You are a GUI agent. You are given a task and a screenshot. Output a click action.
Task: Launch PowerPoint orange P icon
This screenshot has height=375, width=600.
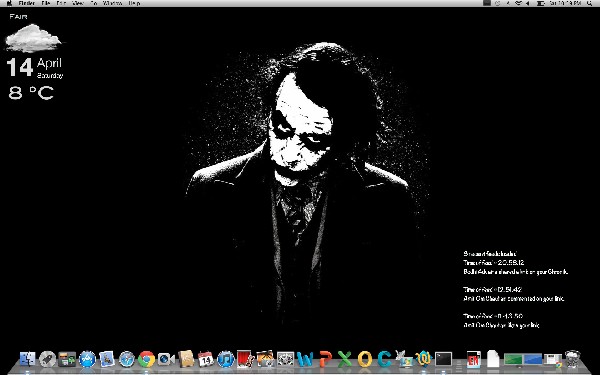coord(325,359)
